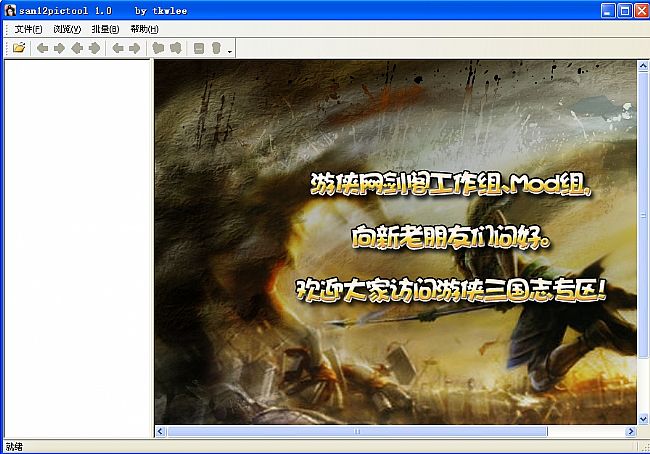Viewport: 650px width, 454px height.
Task: Click the window resize grip in status bar
Action: pos(645,447)
